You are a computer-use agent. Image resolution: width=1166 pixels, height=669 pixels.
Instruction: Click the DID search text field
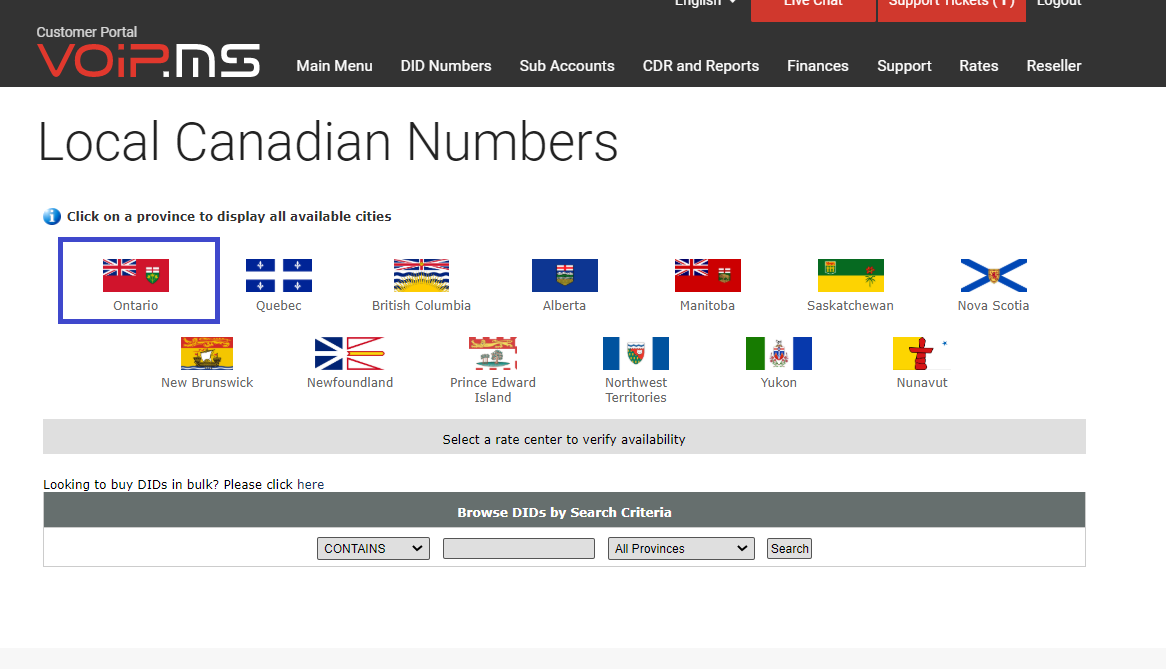pyautogui.click(x=519, y=549)
